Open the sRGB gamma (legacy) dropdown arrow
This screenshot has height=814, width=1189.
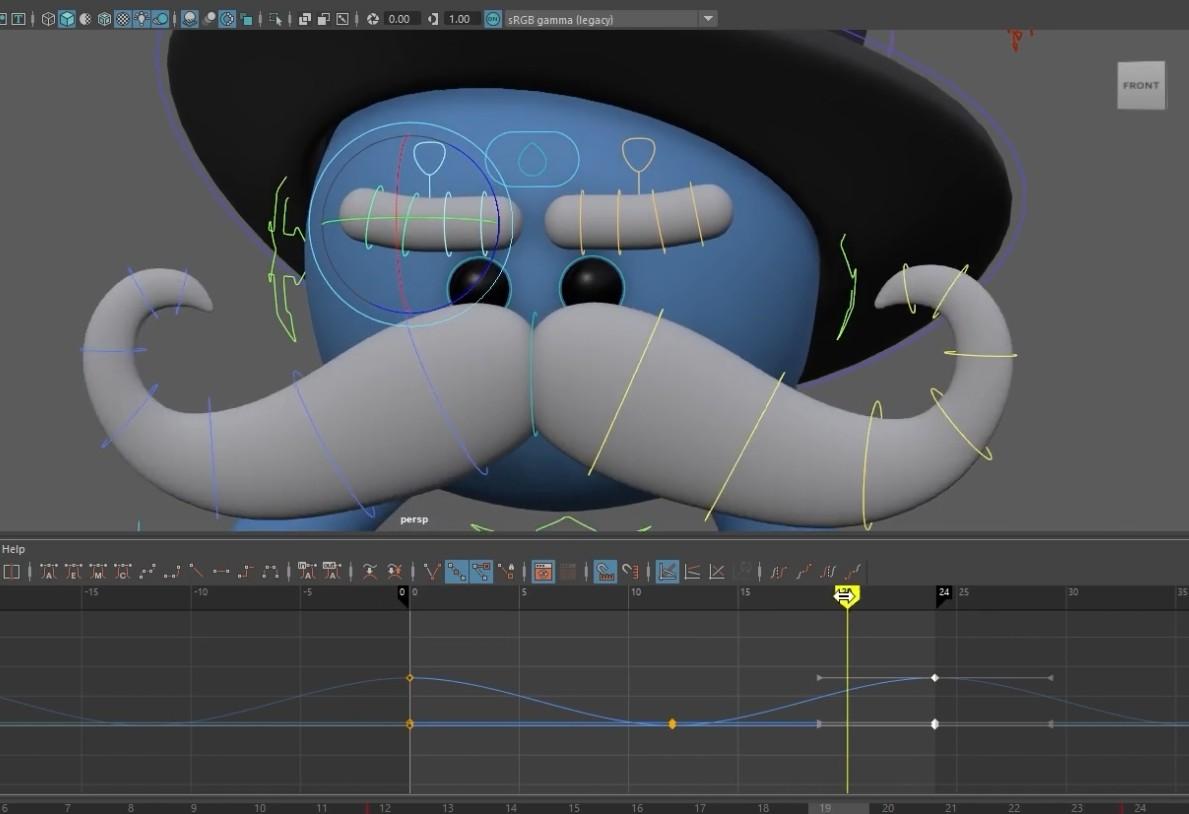707,18
